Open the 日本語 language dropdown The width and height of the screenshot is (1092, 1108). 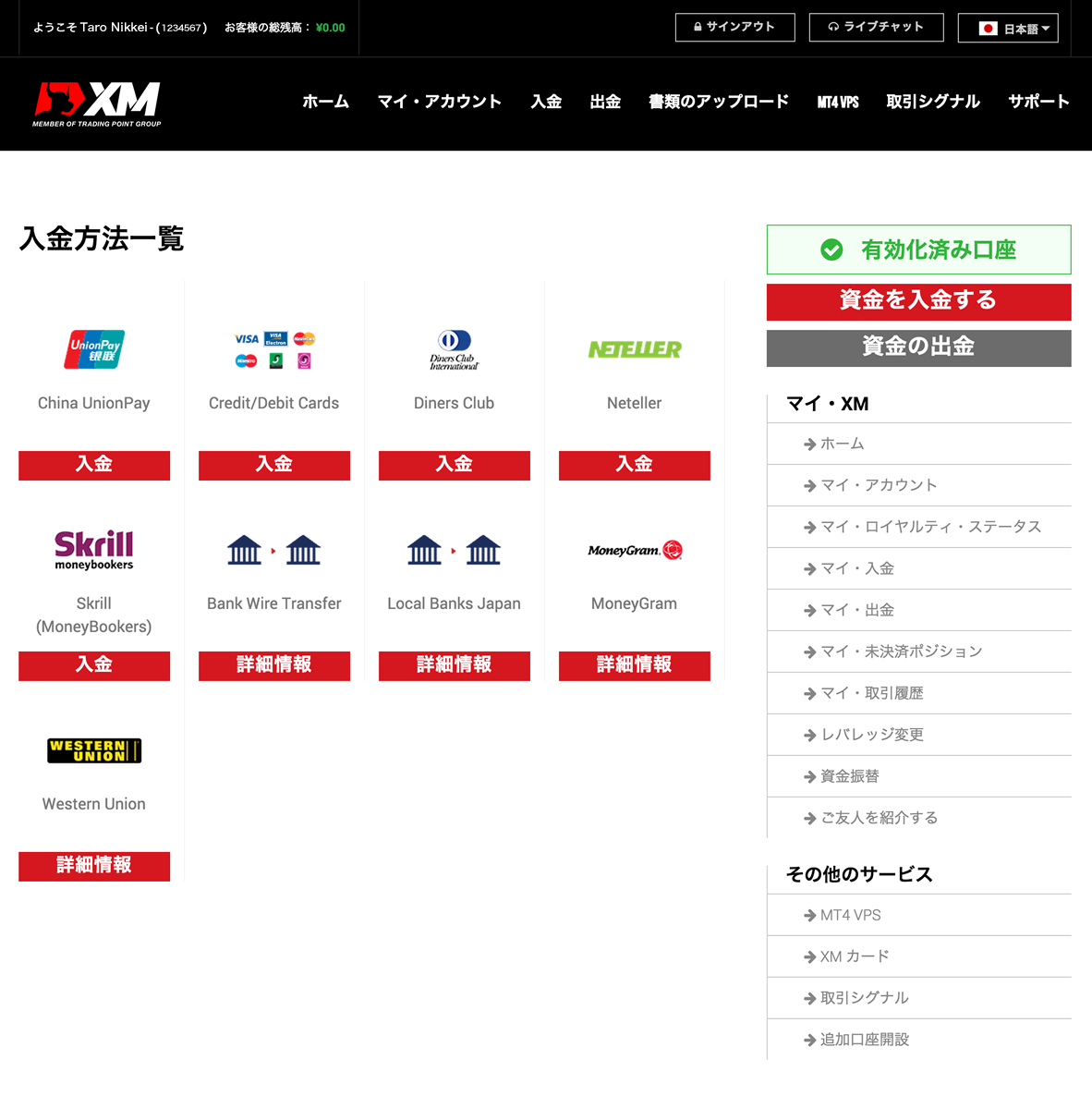pos(1008,29)
